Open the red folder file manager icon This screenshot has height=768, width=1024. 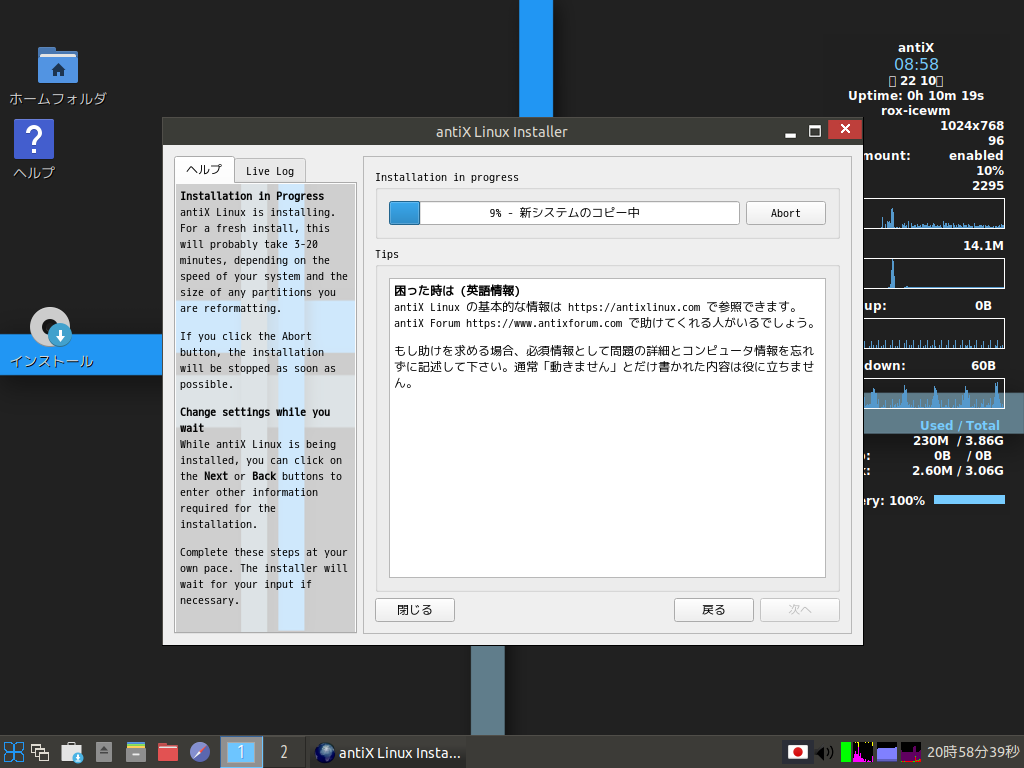coord(168,752)
